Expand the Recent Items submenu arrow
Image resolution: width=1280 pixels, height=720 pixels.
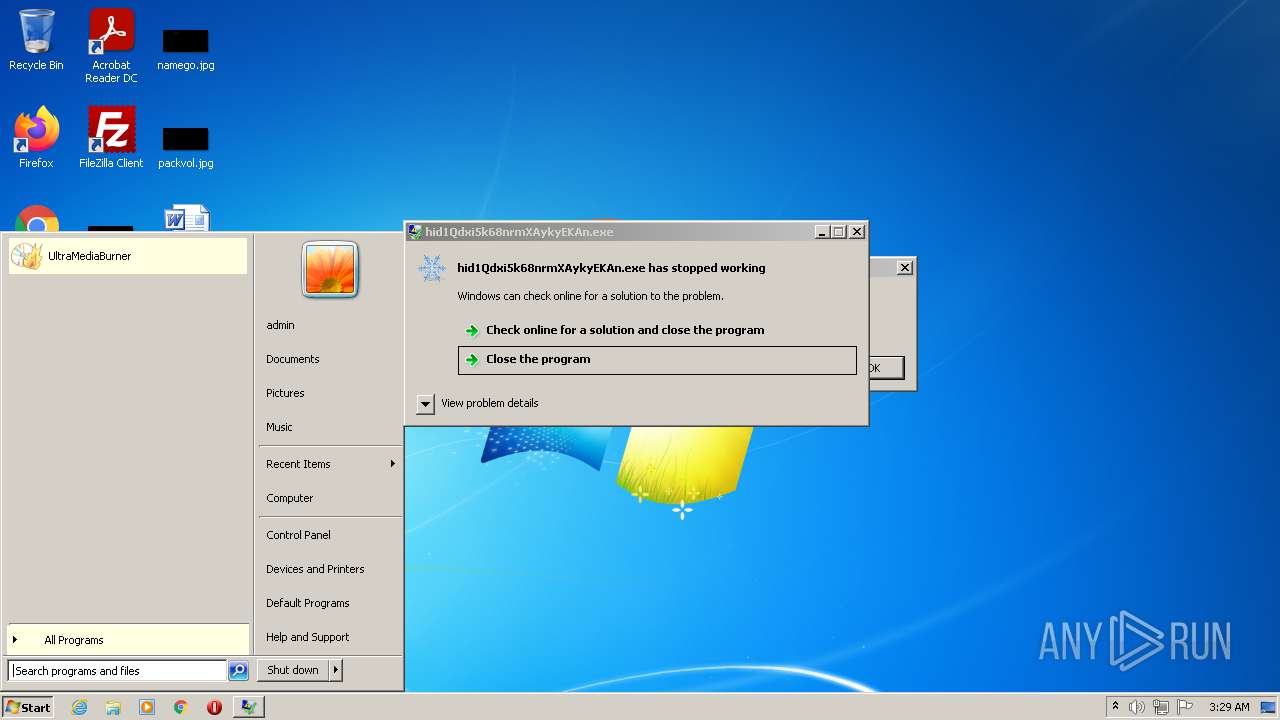(393, 464)
